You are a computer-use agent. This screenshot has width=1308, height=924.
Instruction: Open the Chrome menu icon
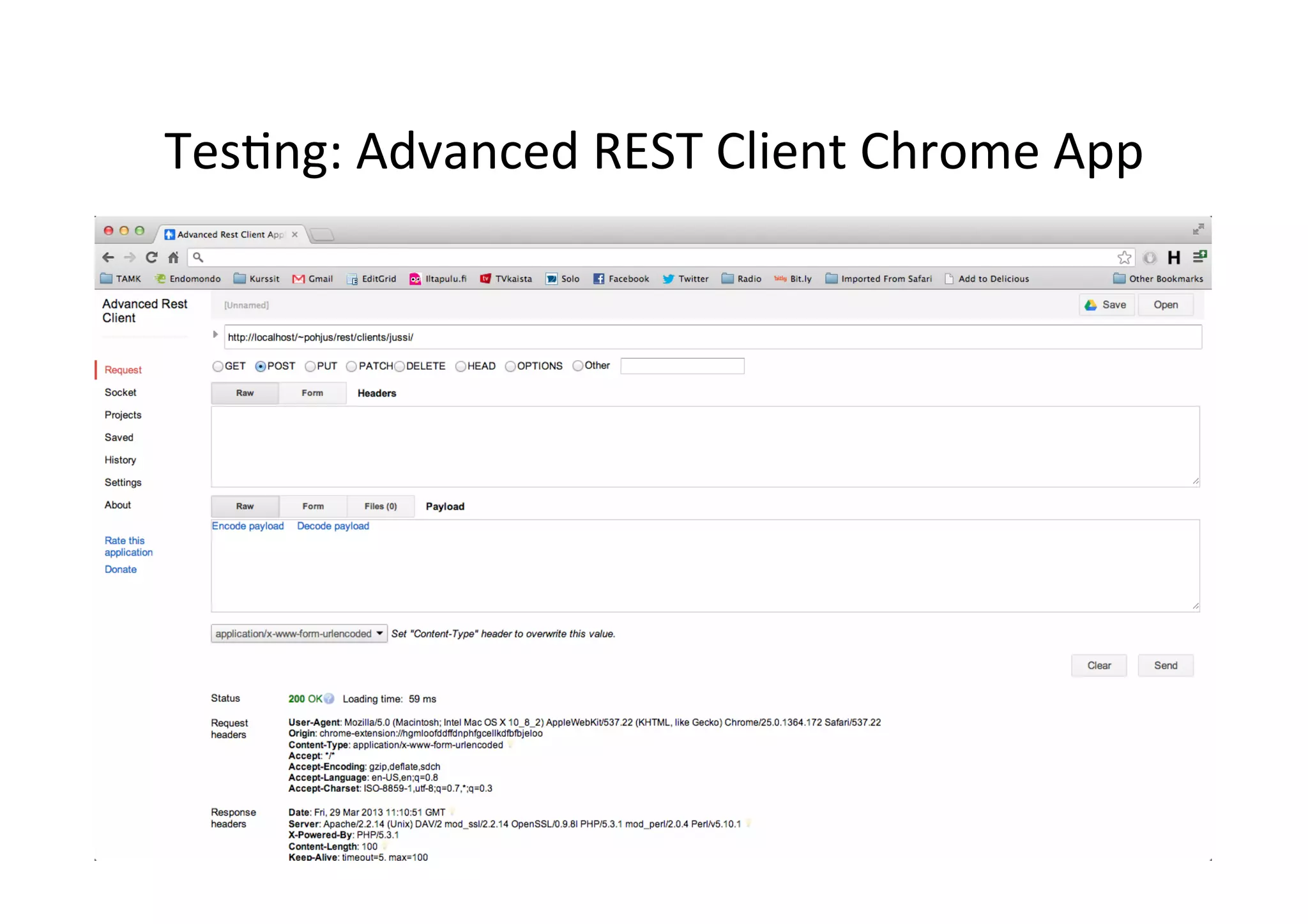click(x=1199, y=257)
